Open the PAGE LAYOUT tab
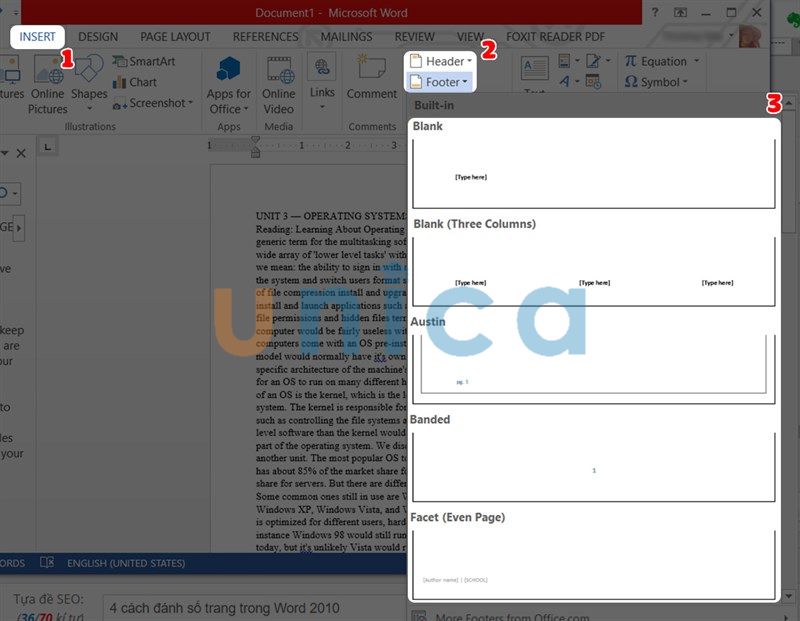800x621 pixels. pyautogui.click(x=175, y=37)
